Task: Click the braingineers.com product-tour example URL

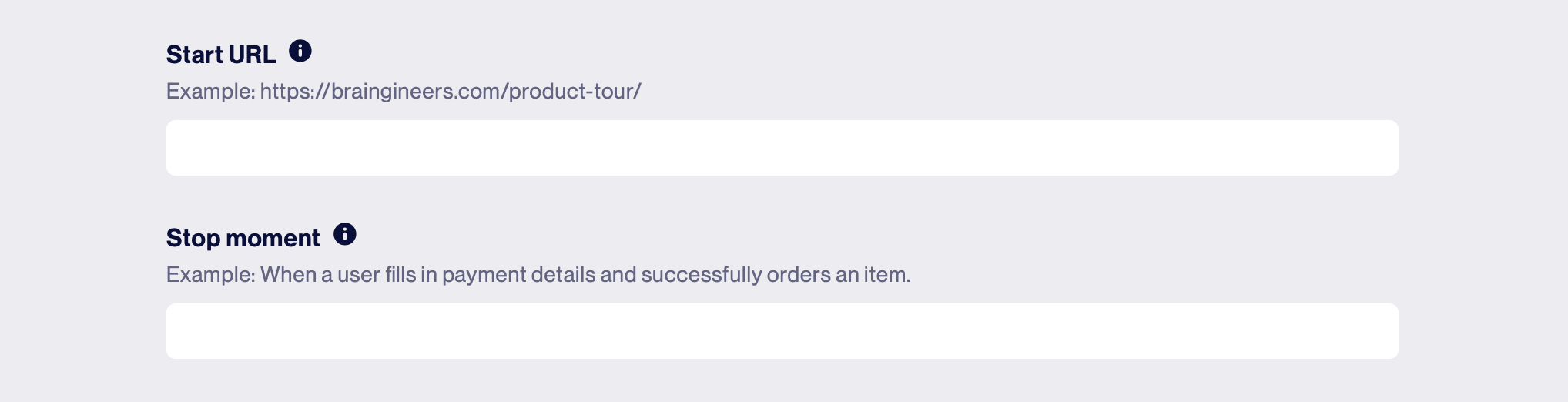Action: (451, 91)
